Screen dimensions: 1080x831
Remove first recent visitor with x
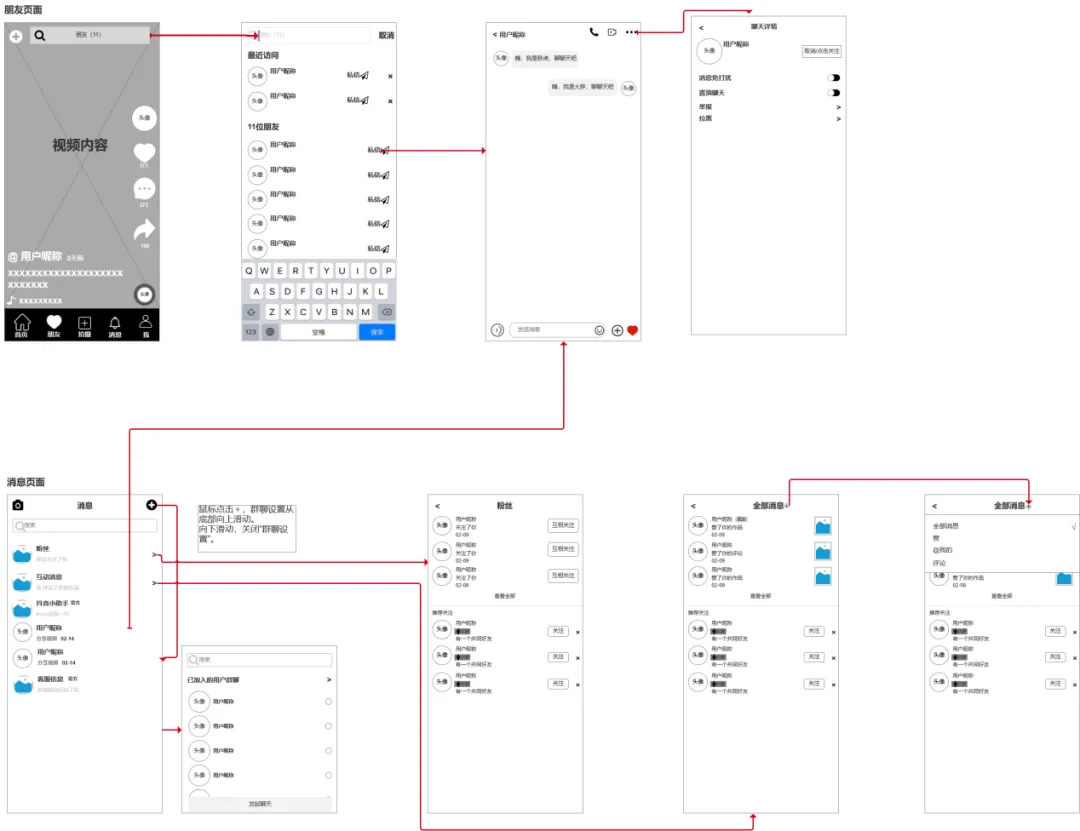[x=390, y=76]
